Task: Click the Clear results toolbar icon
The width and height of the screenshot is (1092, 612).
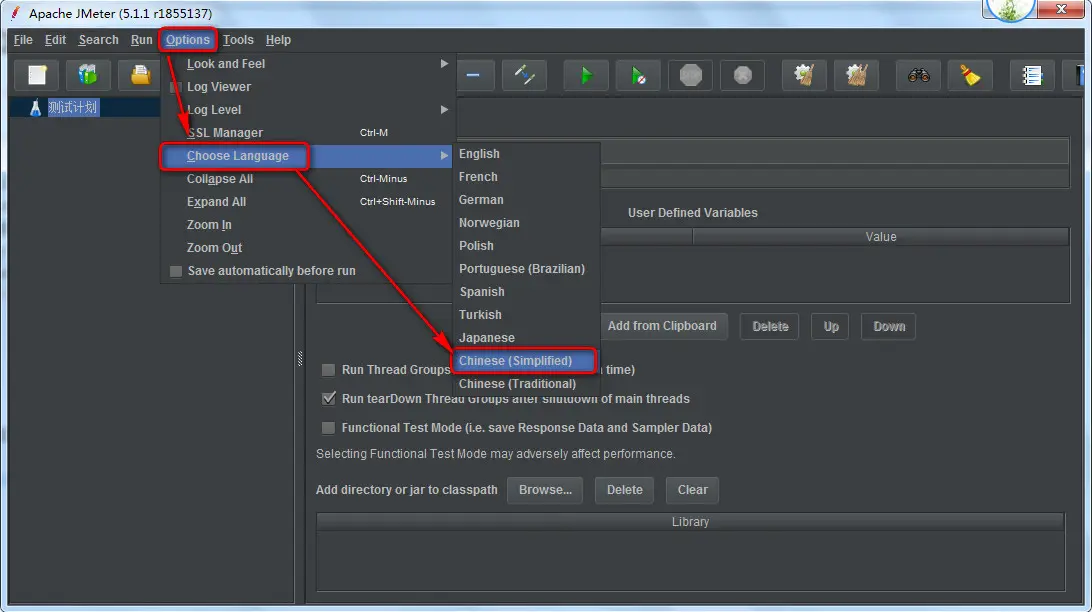Action: [804, 74]
